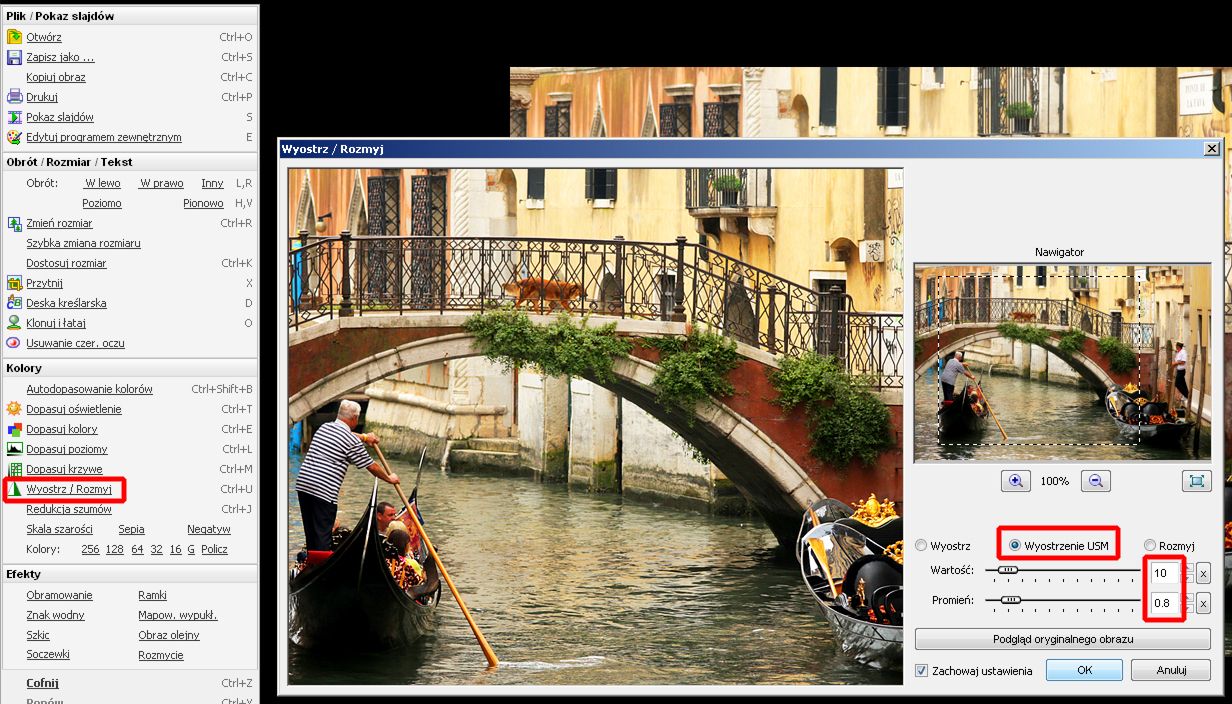The height and width of the screenshot is (704, 1232).
Task: Click the zoom out magnifier button
Action: 1096,481
